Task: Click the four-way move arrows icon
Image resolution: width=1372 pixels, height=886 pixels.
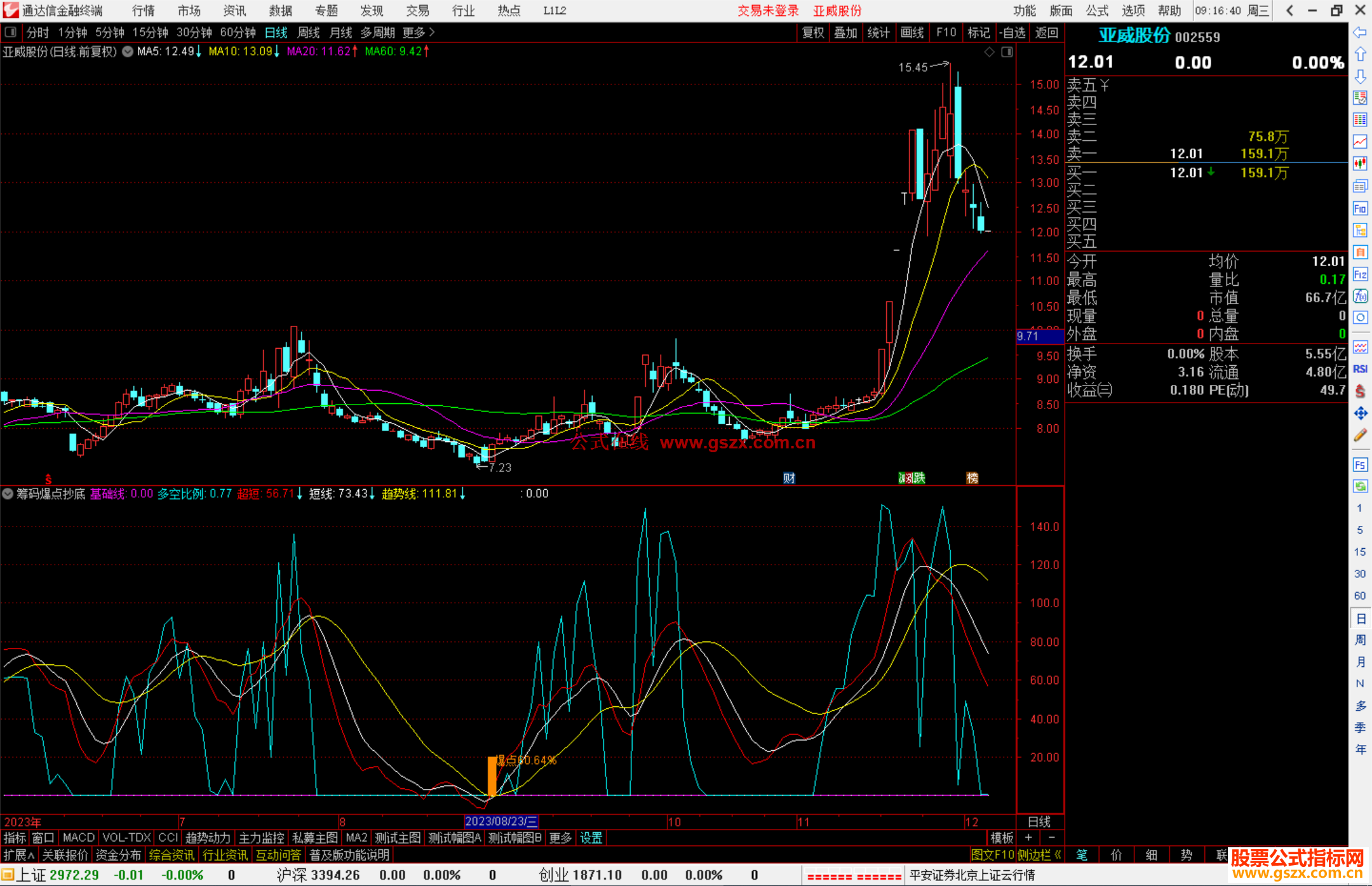Action: click(x=1360, y=413)
